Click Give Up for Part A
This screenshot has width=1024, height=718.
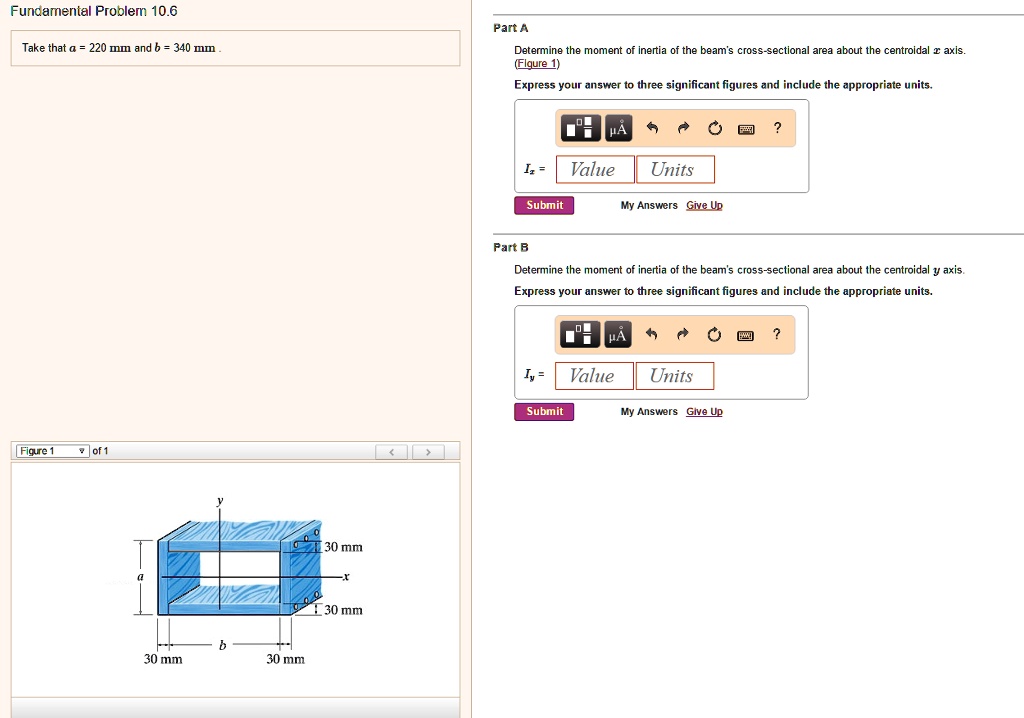click(x=704, y=205)
